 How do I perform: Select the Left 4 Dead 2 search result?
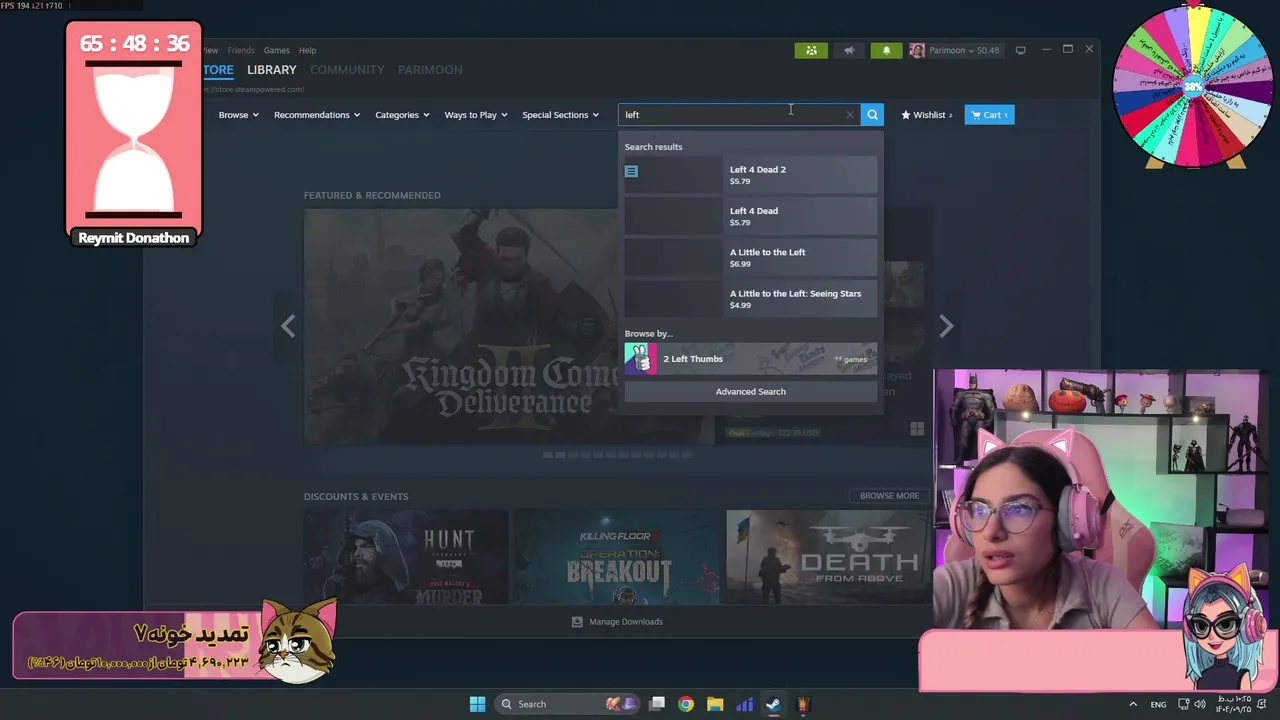click(751, 175)
